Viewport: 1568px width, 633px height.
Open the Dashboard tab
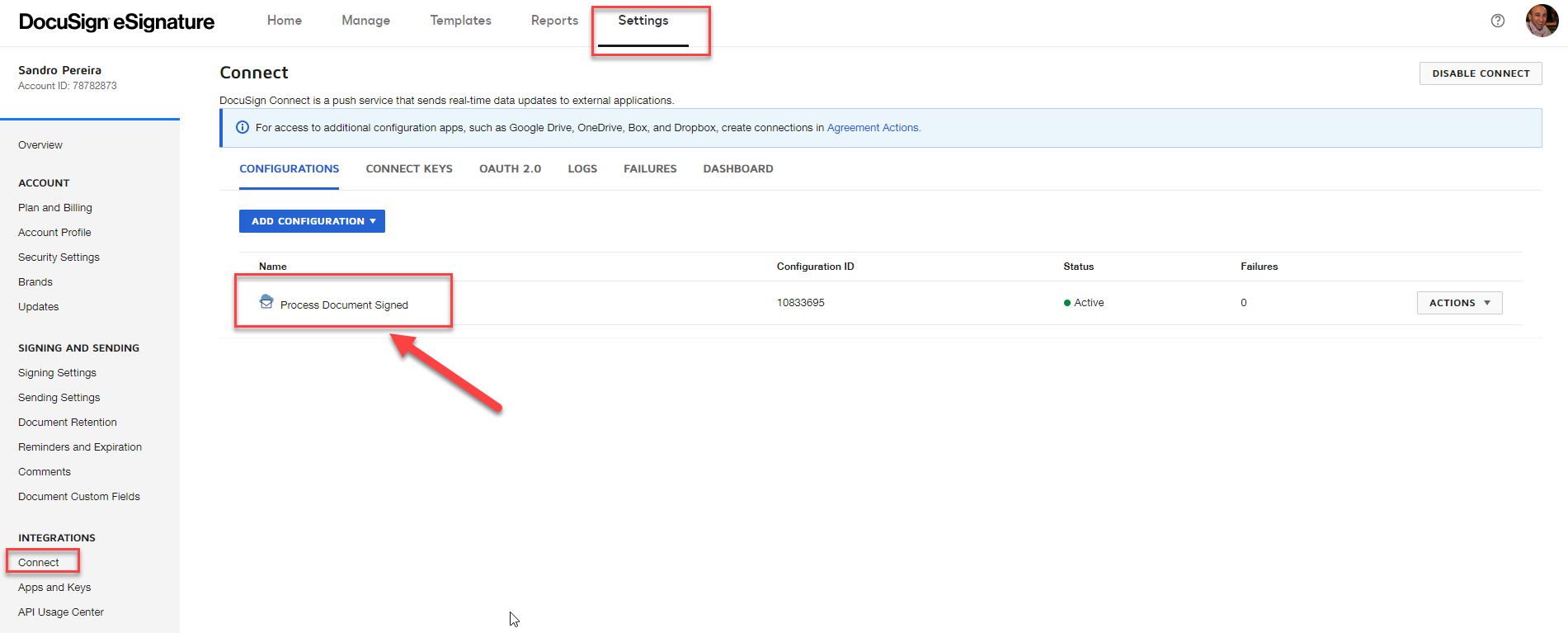click(737, 169)
